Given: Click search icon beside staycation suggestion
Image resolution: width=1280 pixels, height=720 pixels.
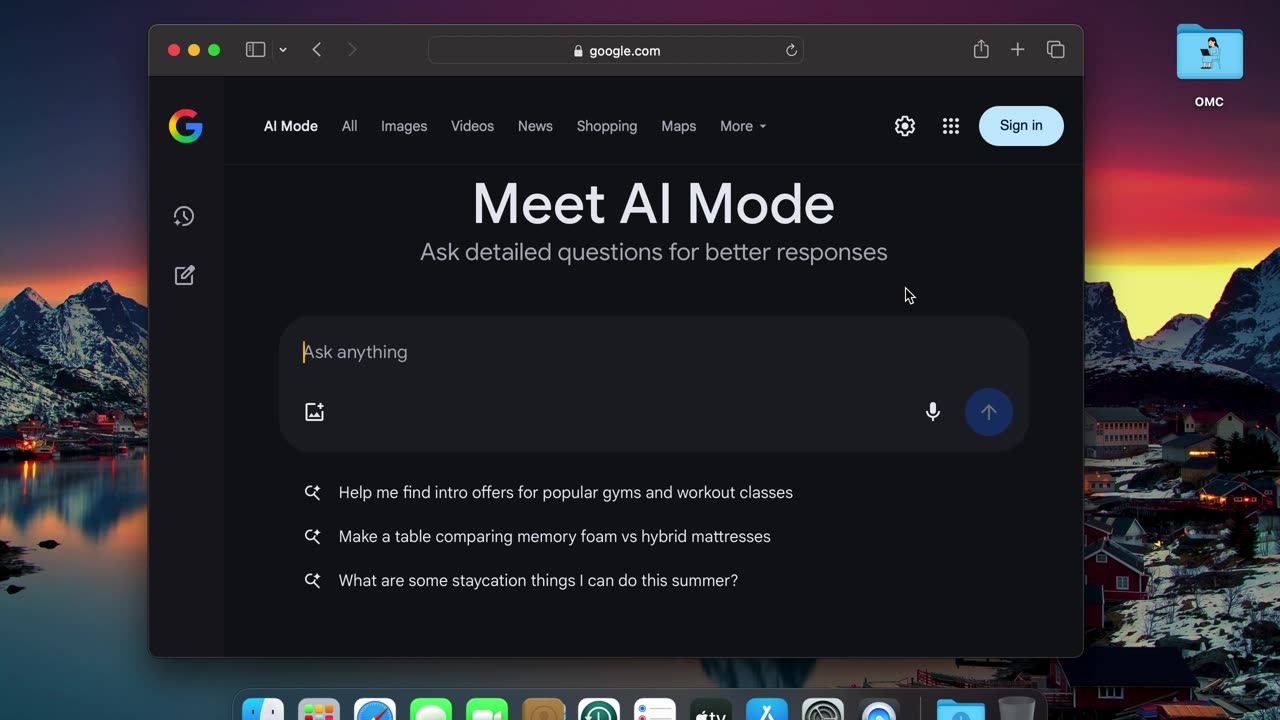Looking at the screenshot, I should pos(313,581).
